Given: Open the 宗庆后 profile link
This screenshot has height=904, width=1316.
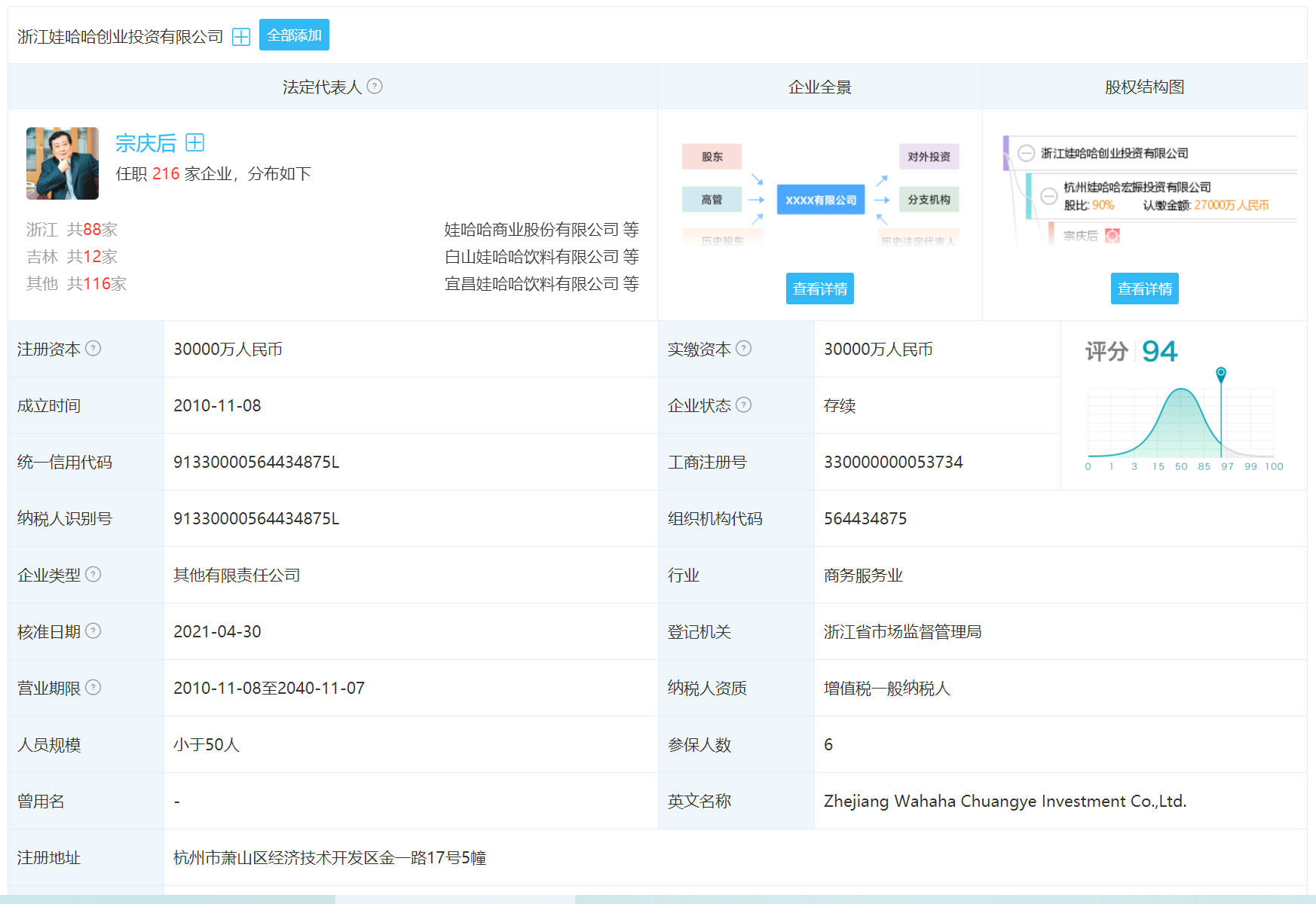Looking at the screenshot, I should click(145, 143).
